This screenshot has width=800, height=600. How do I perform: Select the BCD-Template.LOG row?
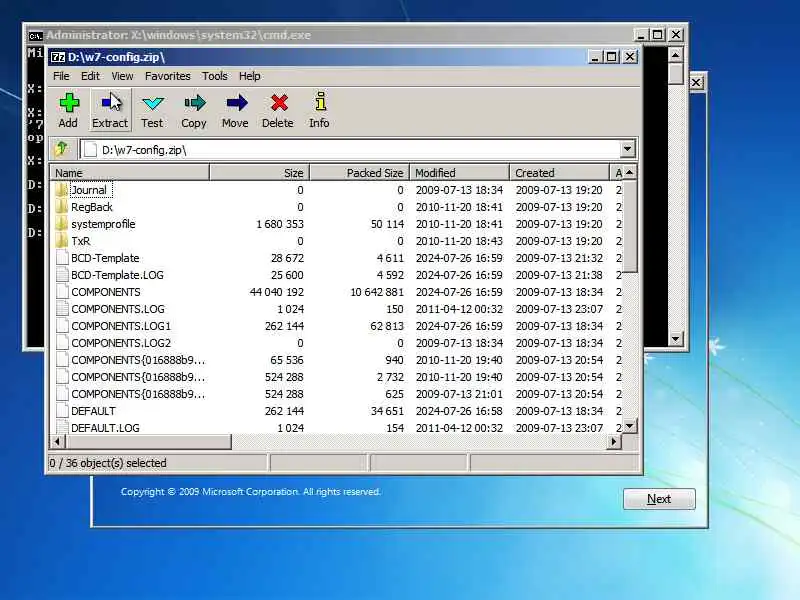pyautogui.click(x=337, y=275)
